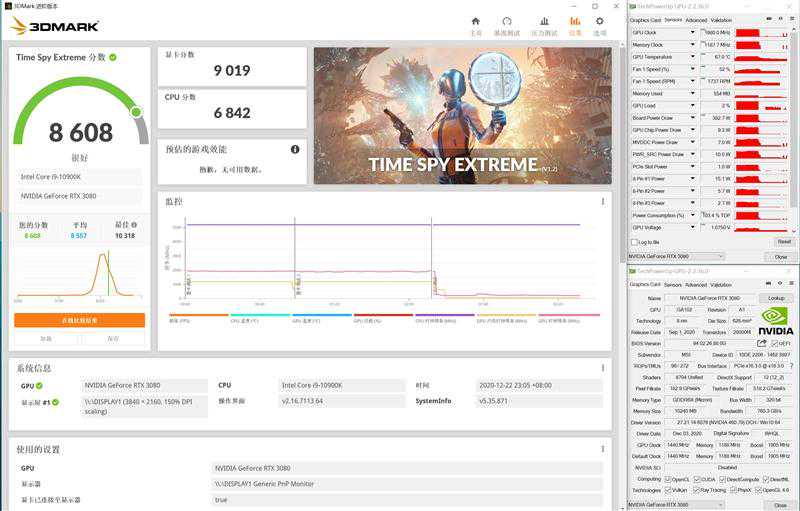The height and width of the screenshot is (511, 800).
Task: Toggle the UEFI checkbox in GPU-Z
Action: [x=776, y=343]
